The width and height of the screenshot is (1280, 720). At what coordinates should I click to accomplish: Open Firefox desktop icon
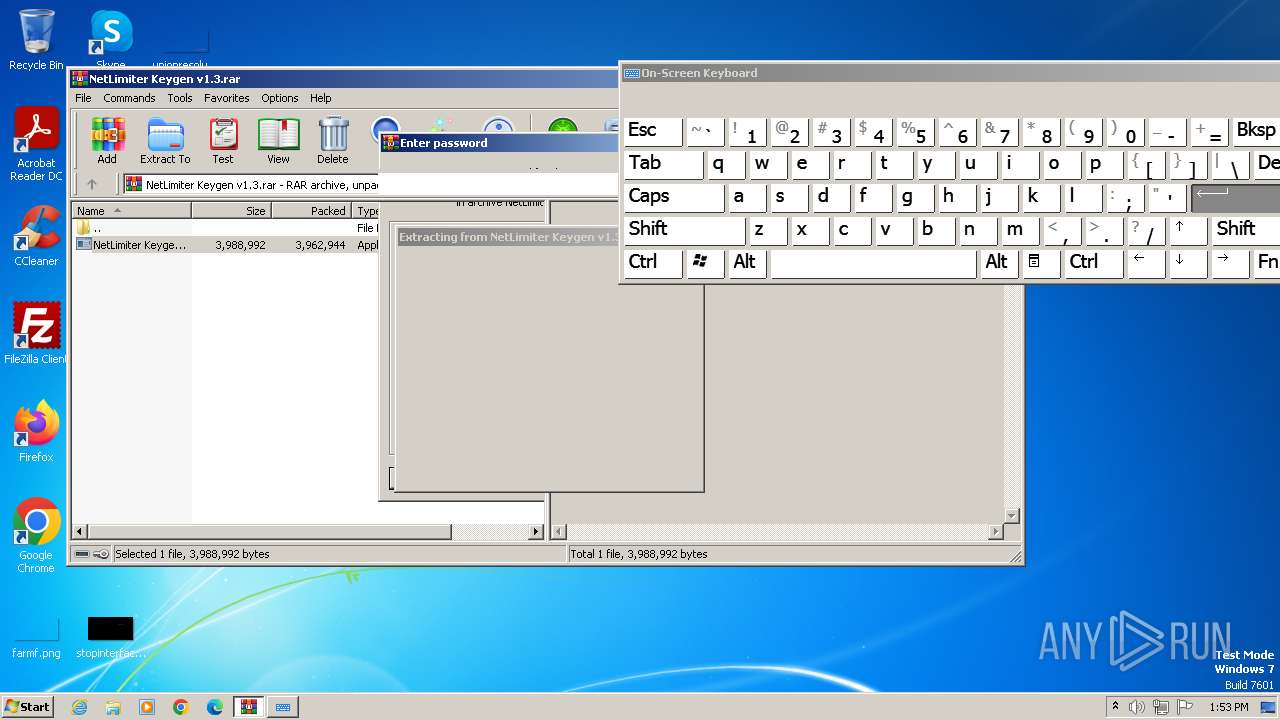(36, 432)
